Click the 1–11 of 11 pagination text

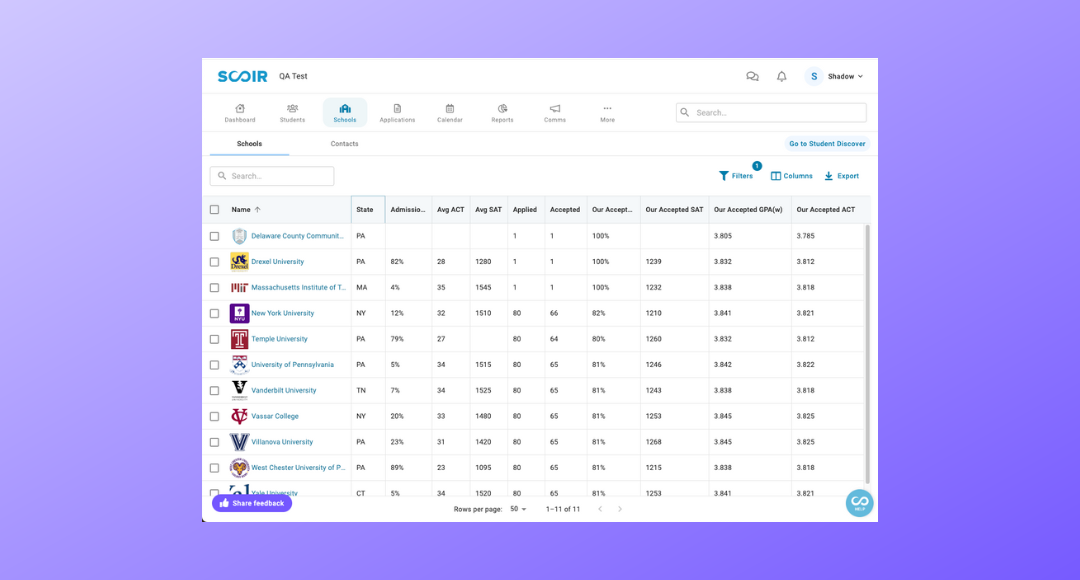tap(563, 509)
